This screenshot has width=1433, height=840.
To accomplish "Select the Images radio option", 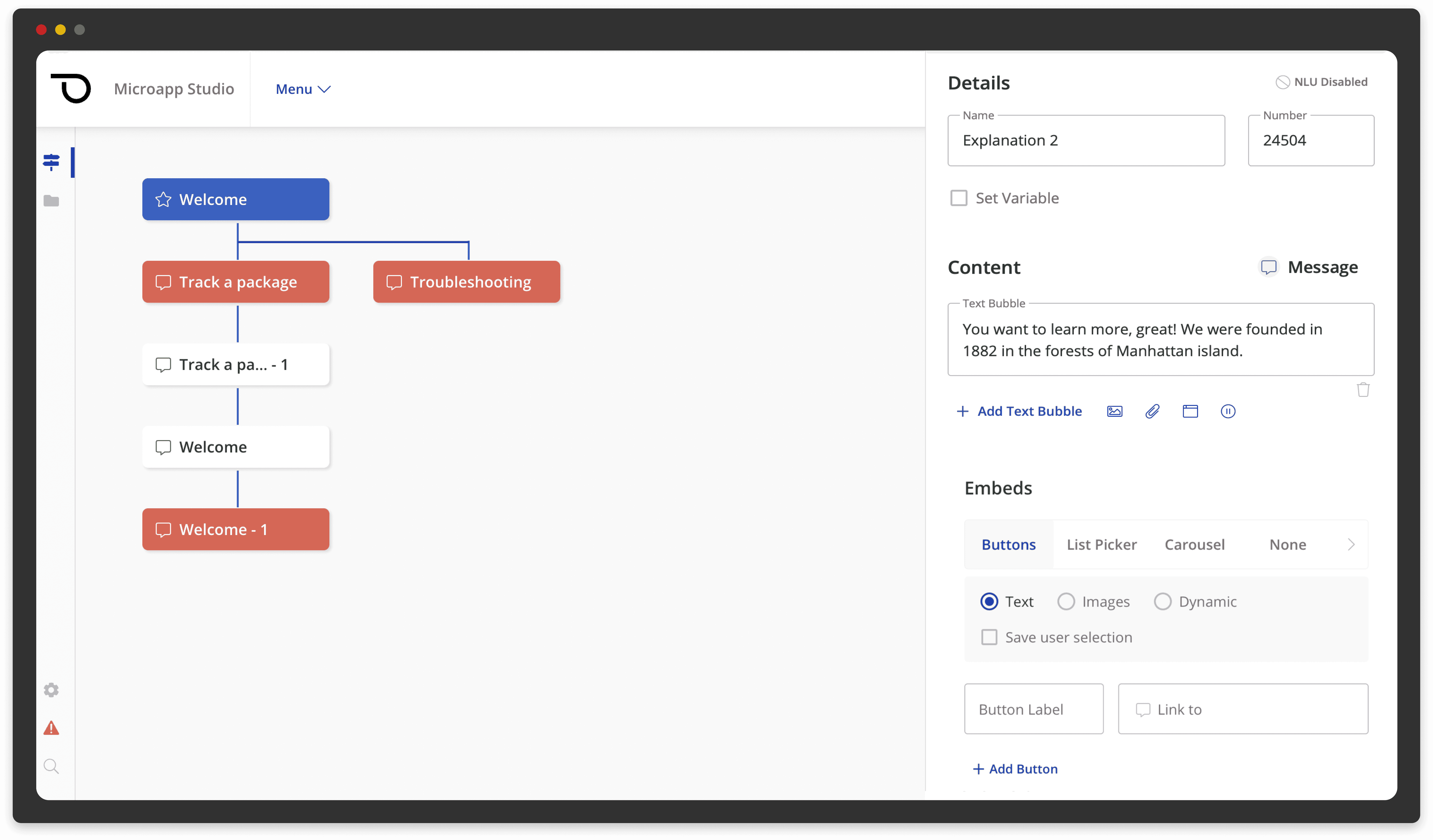I will [1066, 601].
